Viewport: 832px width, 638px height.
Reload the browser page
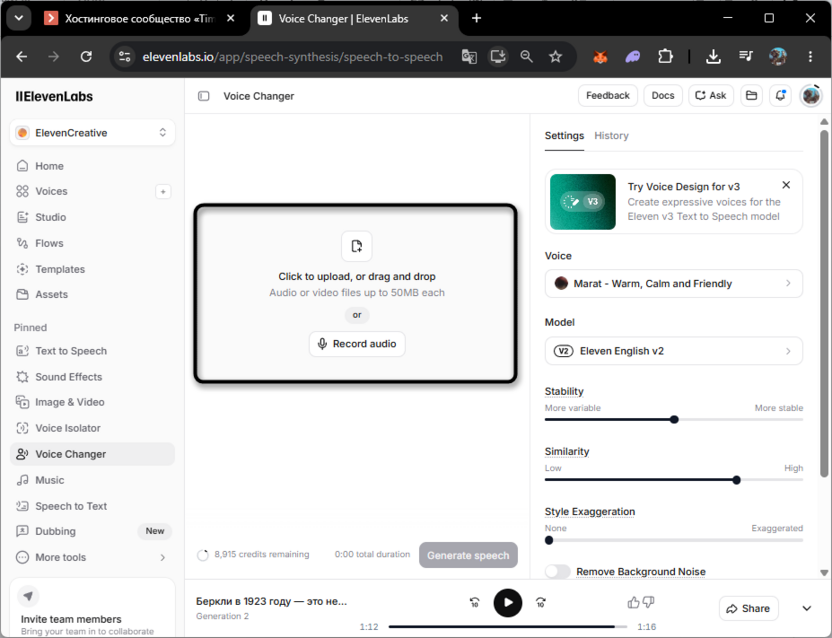86,56
